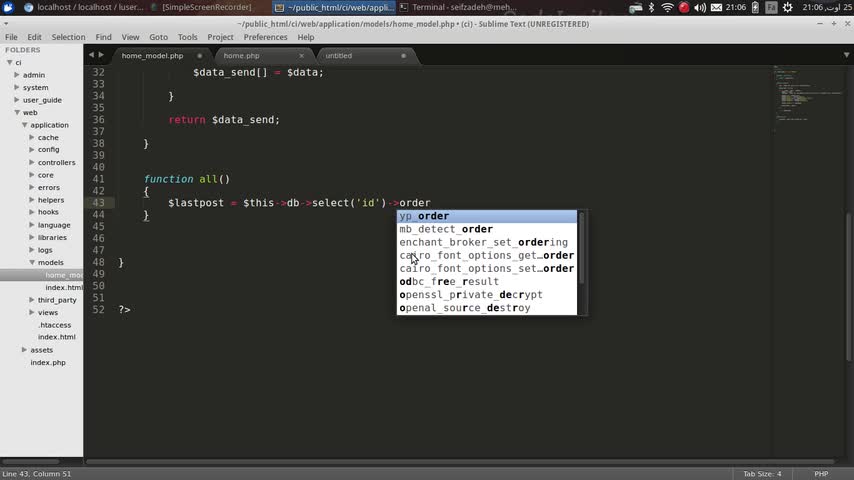Open index.html under models folder

[x=64, y=287]
